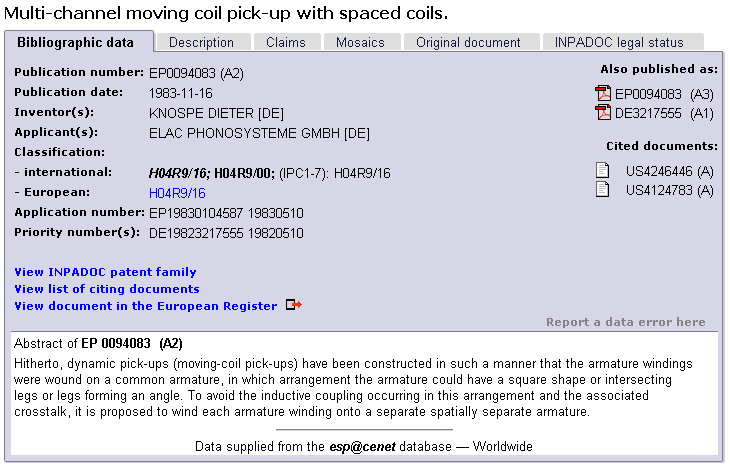Click View INPADOC patent family link
This screenshot has width=730, height=464.
point(105,272)
